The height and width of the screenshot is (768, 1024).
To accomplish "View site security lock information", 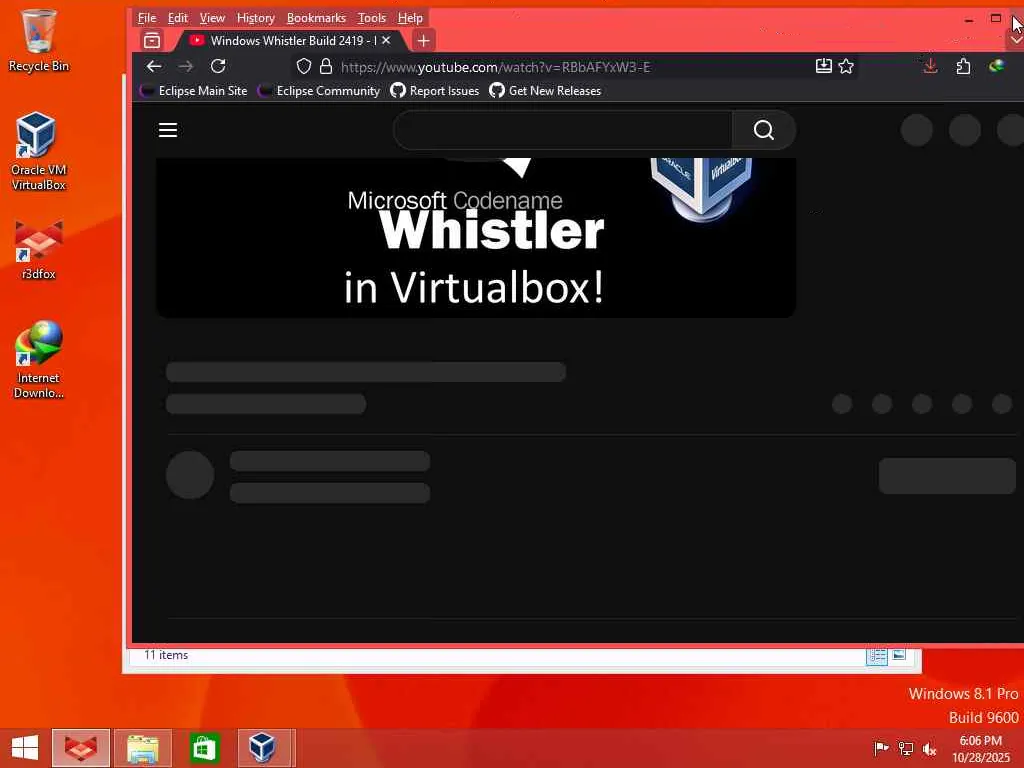I will pos(326,67).
